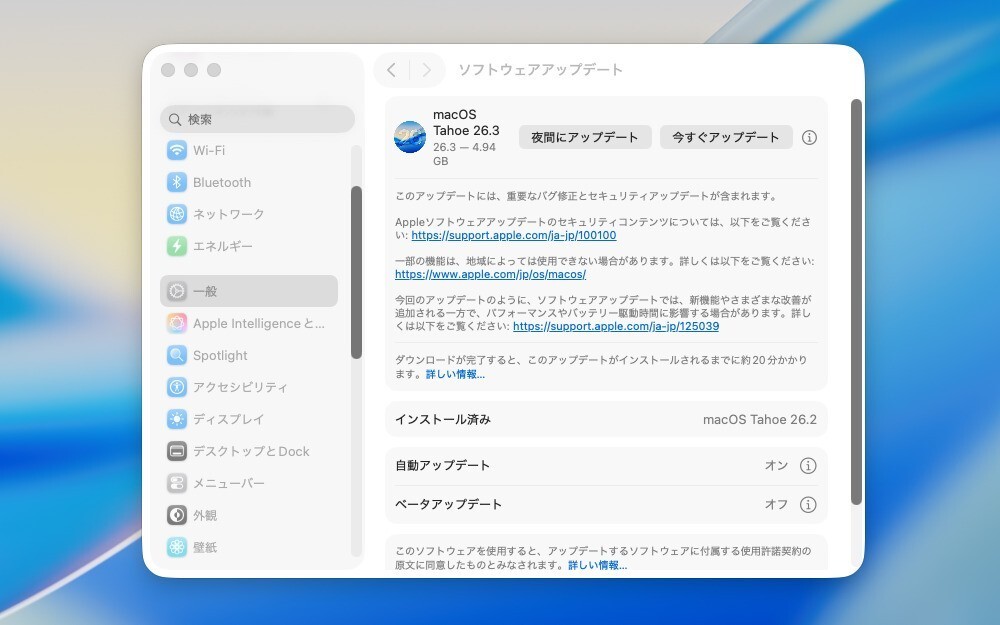Click the Spotlight magnifier icon
This screenshot has width=1000, height=625.
coord(177,355)
